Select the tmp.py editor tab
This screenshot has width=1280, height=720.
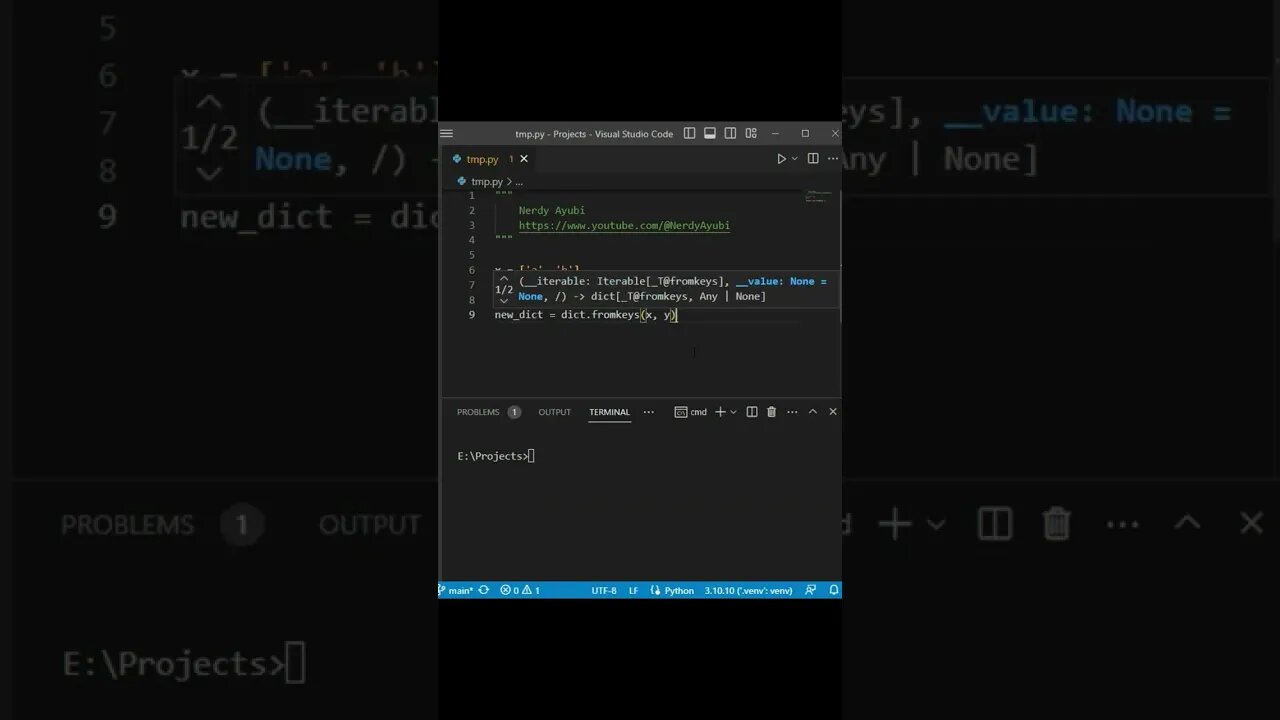pyautogui.click(x=482, y=159)
